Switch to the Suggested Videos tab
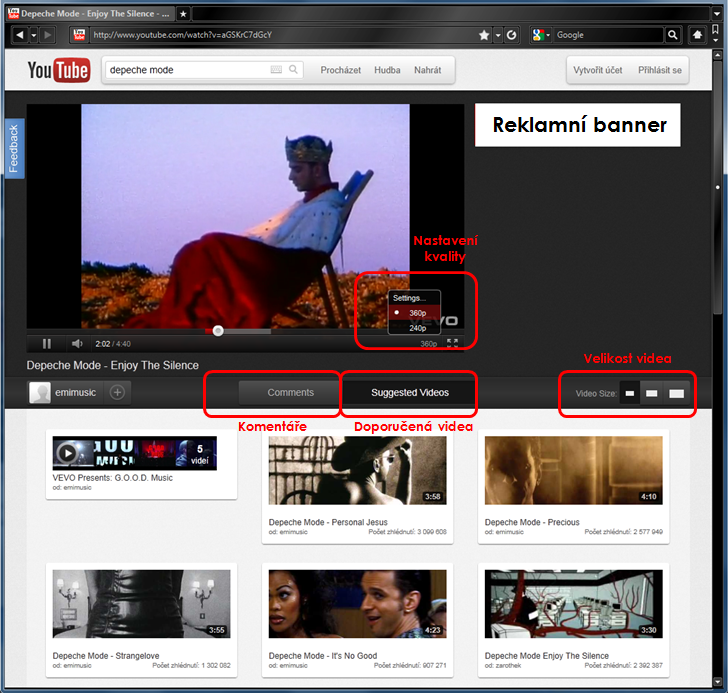728x693 pixels. click(409, 392)
